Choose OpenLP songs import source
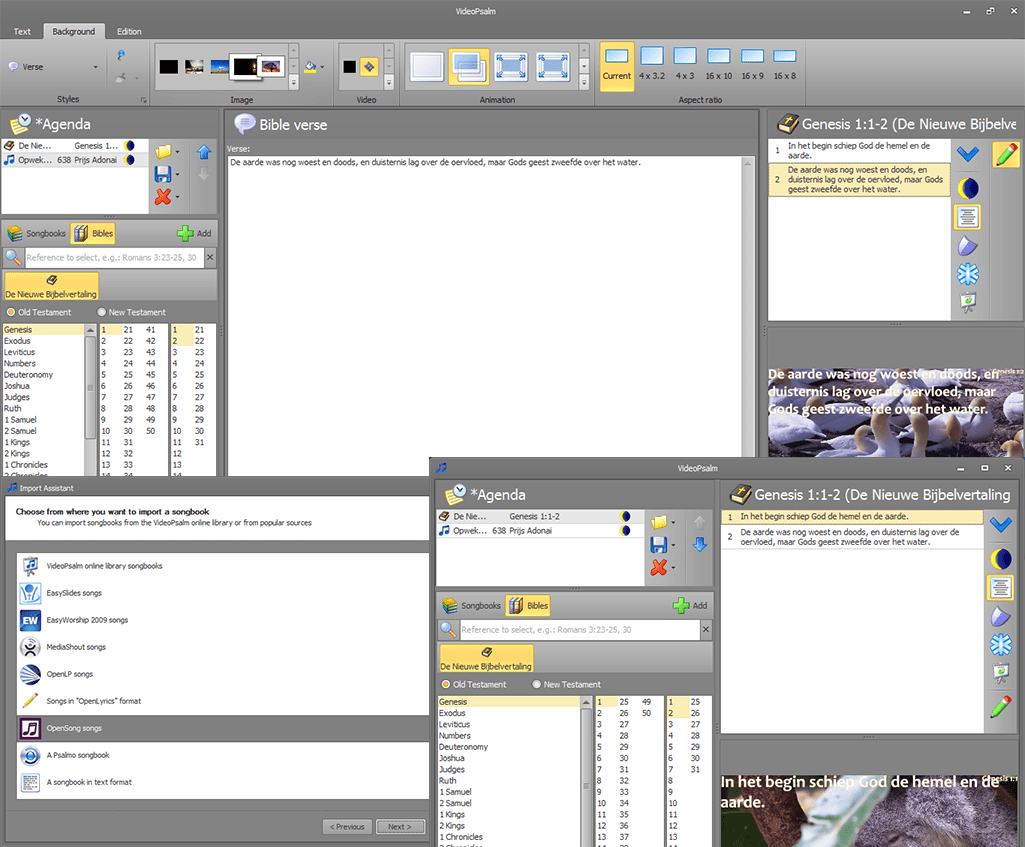The width and height of the screenshot is (1025, 847). (x=222, y=674)
